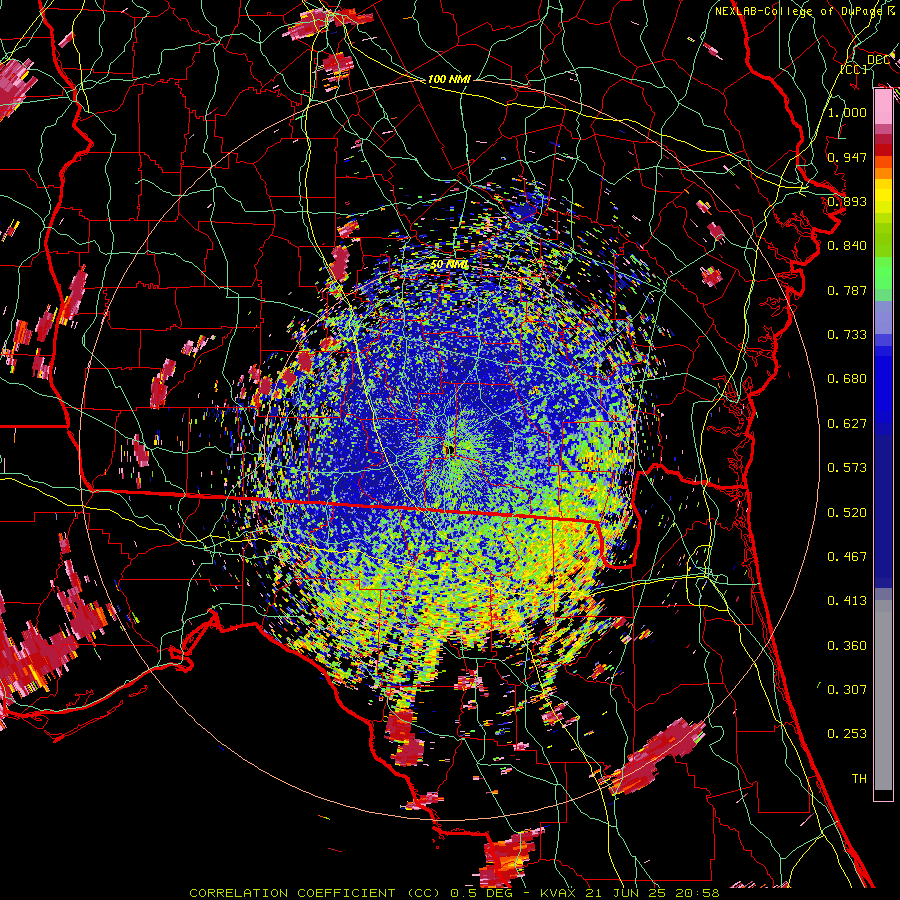The height and width of the screenshot is (900, 900).
Task: Click the 100 NMI range ring label
Action: (x=449, y=79)
